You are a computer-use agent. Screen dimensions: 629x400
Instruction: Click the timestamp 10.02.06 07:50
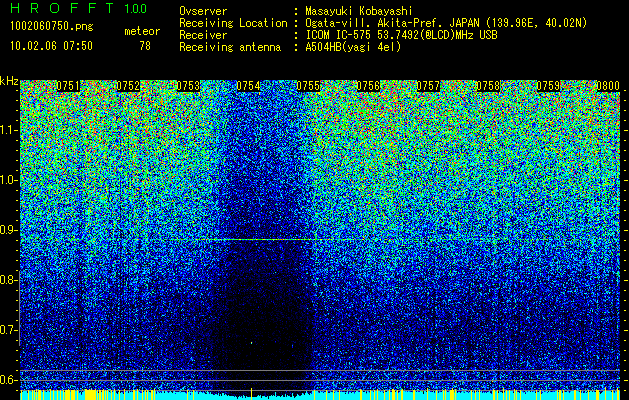click(x=51, y=46)
